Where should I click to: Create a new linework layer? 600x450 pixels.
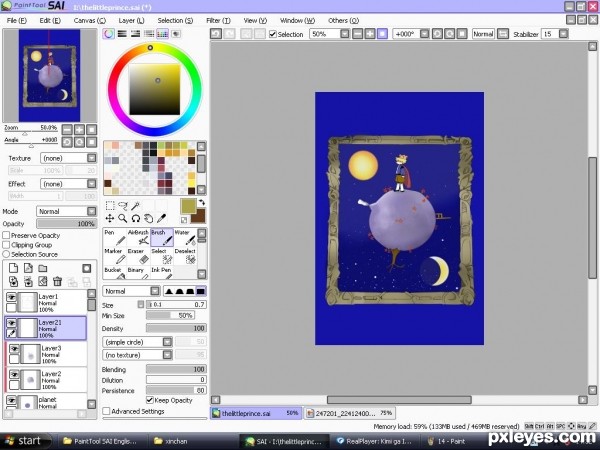tap(28, 268)
